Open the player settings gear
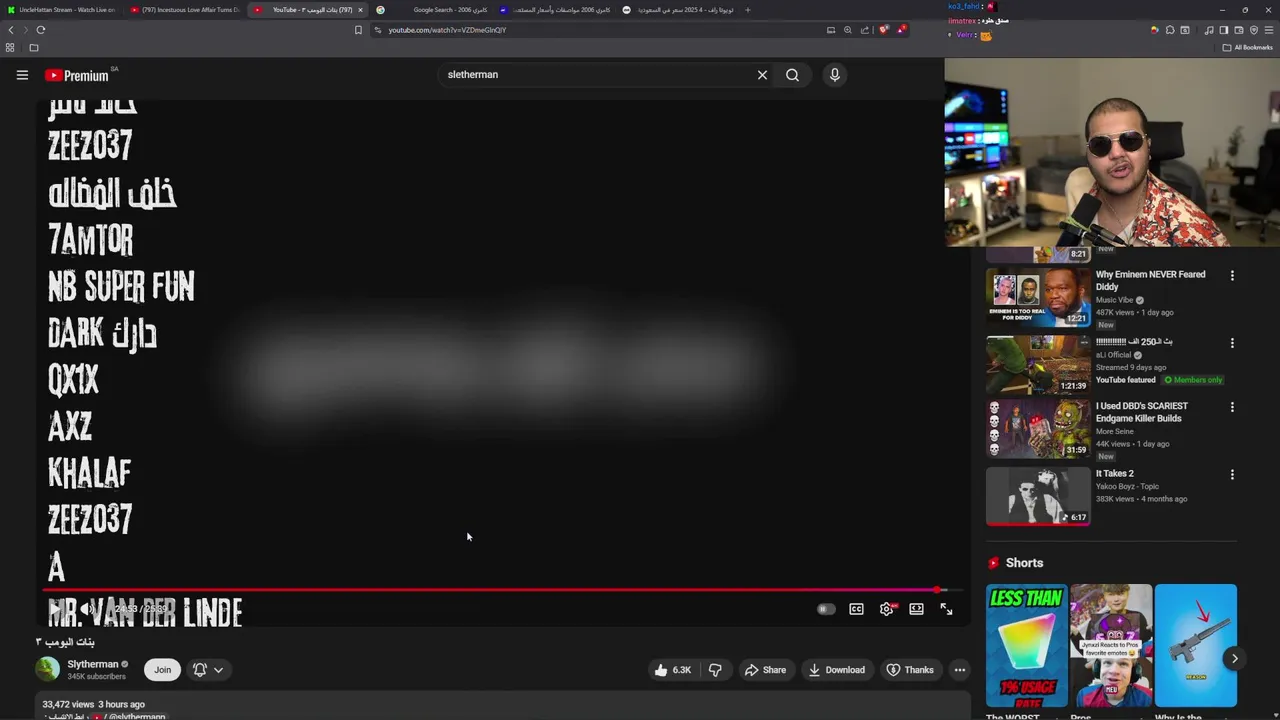The width and height of the screenshot is (1280, 720). point(887,609)
